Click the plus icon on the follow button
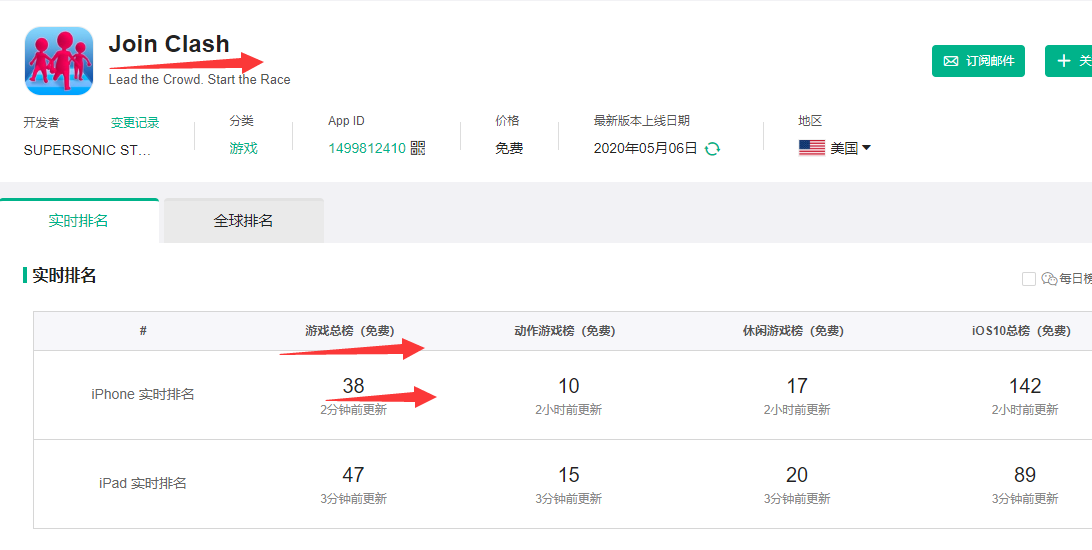1092x550 pixels. (x=1063, y=61)
